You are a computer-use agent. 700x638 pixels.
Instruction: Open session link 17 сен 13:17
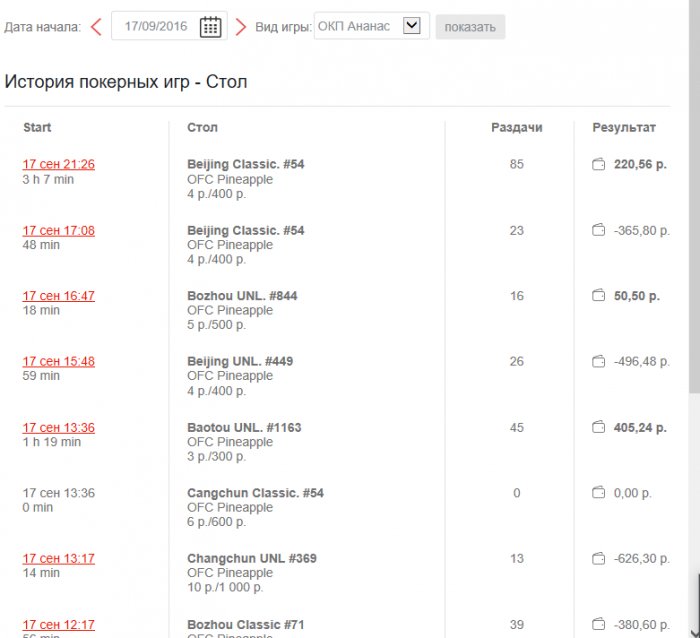(59, 559)
